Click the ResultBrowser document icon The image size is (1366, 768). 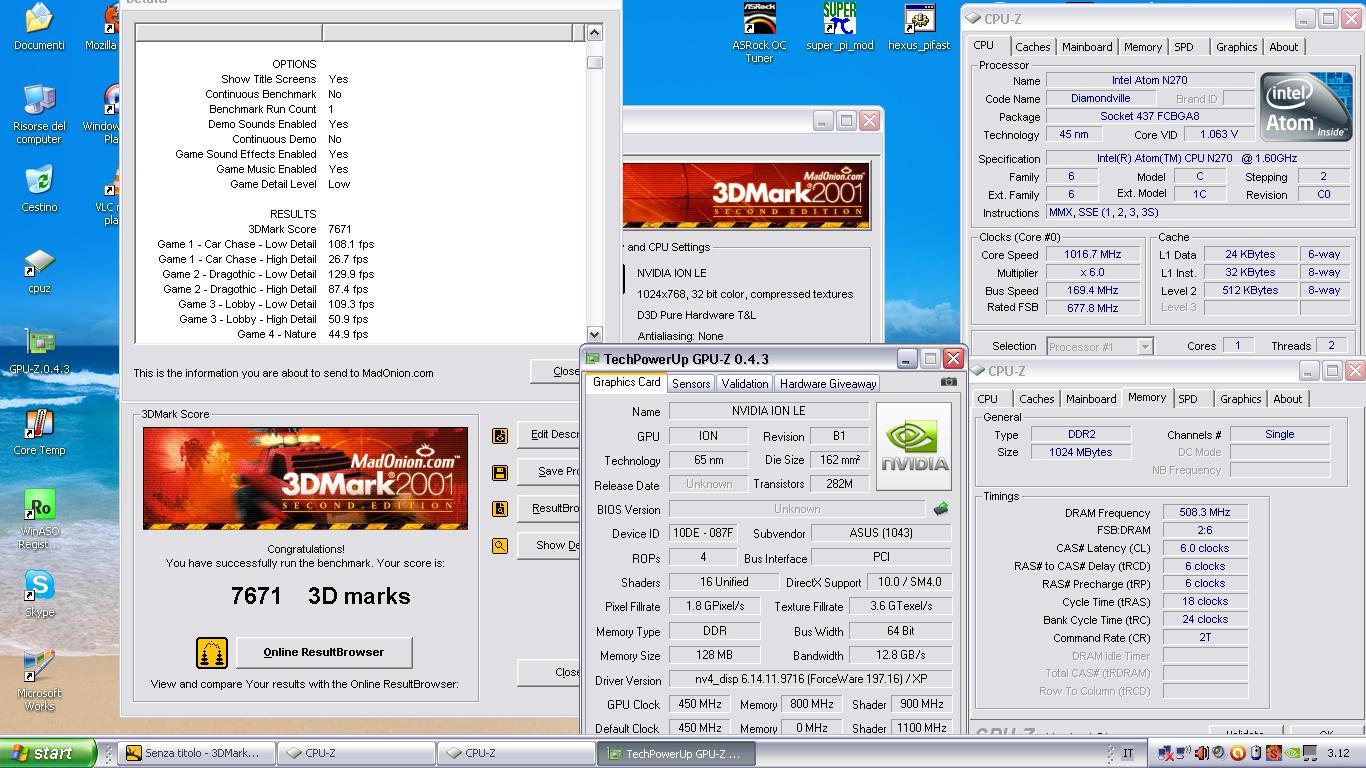click(x=500, y=508)
